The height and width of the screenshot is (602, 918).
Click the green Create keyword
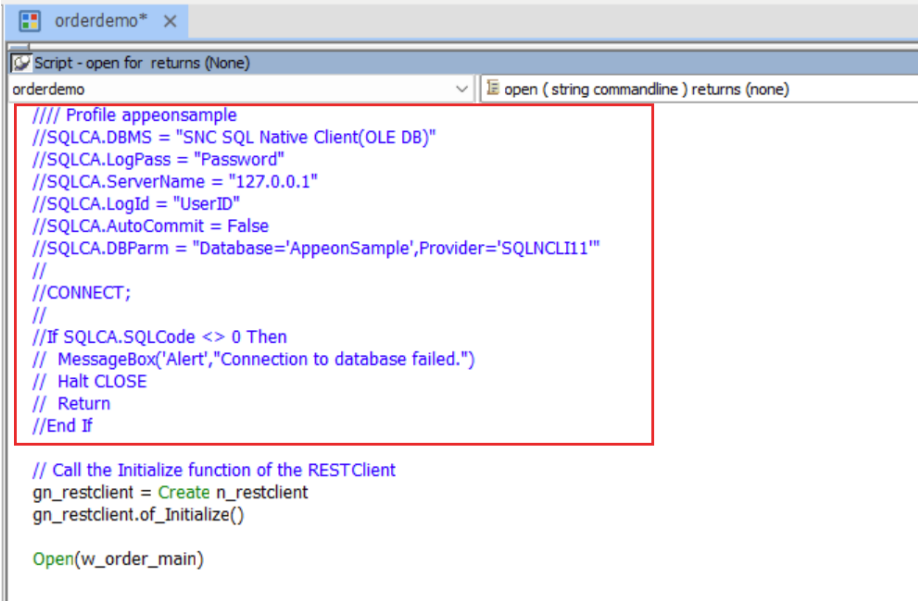[x=183, y=492]
